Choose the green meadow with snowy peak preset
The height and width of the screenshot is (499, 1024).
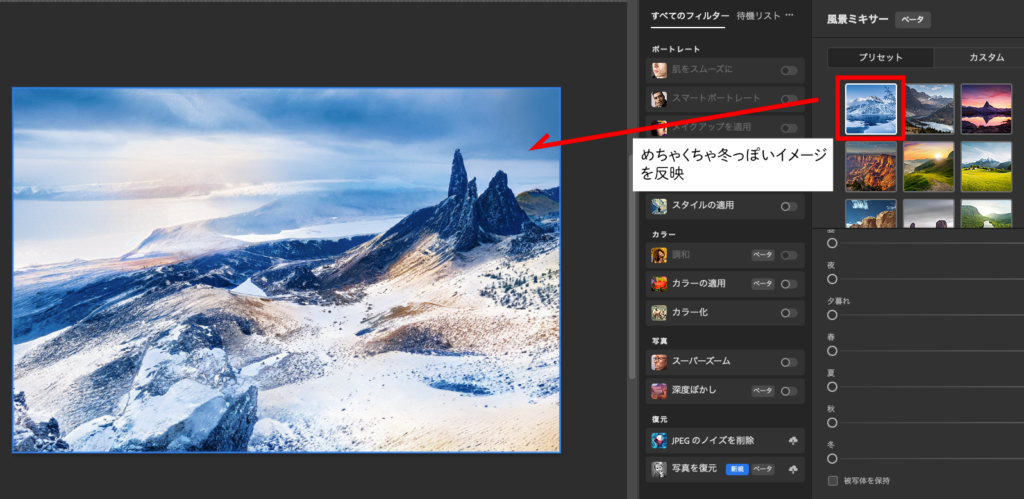click(986, 167)
